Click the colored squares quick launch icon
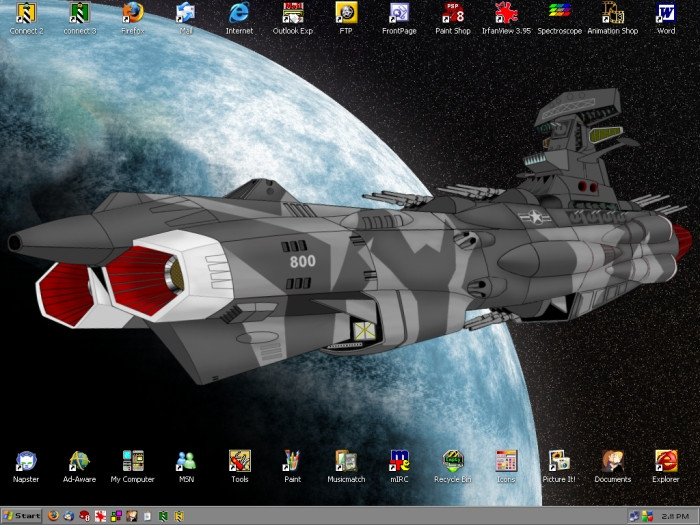Screen dimensions: 700x525 (x=116, y=516)
